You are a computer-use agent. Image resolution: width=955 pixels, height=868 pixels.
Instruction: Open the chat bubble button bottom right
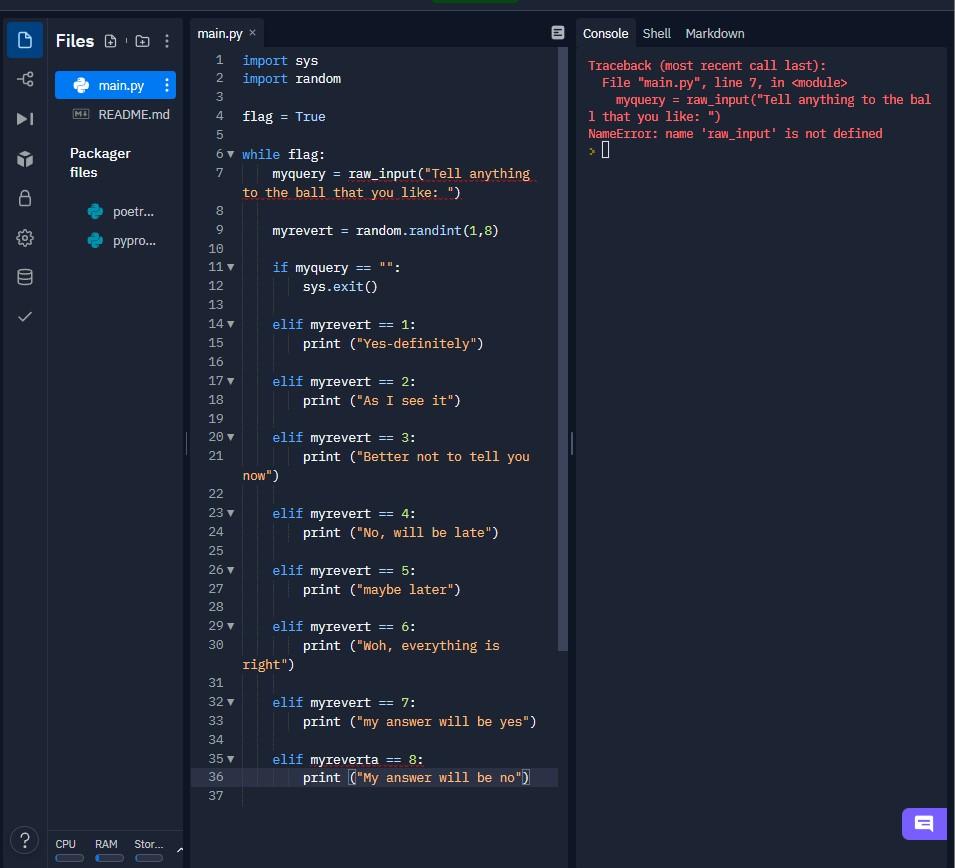coord(923,824)
